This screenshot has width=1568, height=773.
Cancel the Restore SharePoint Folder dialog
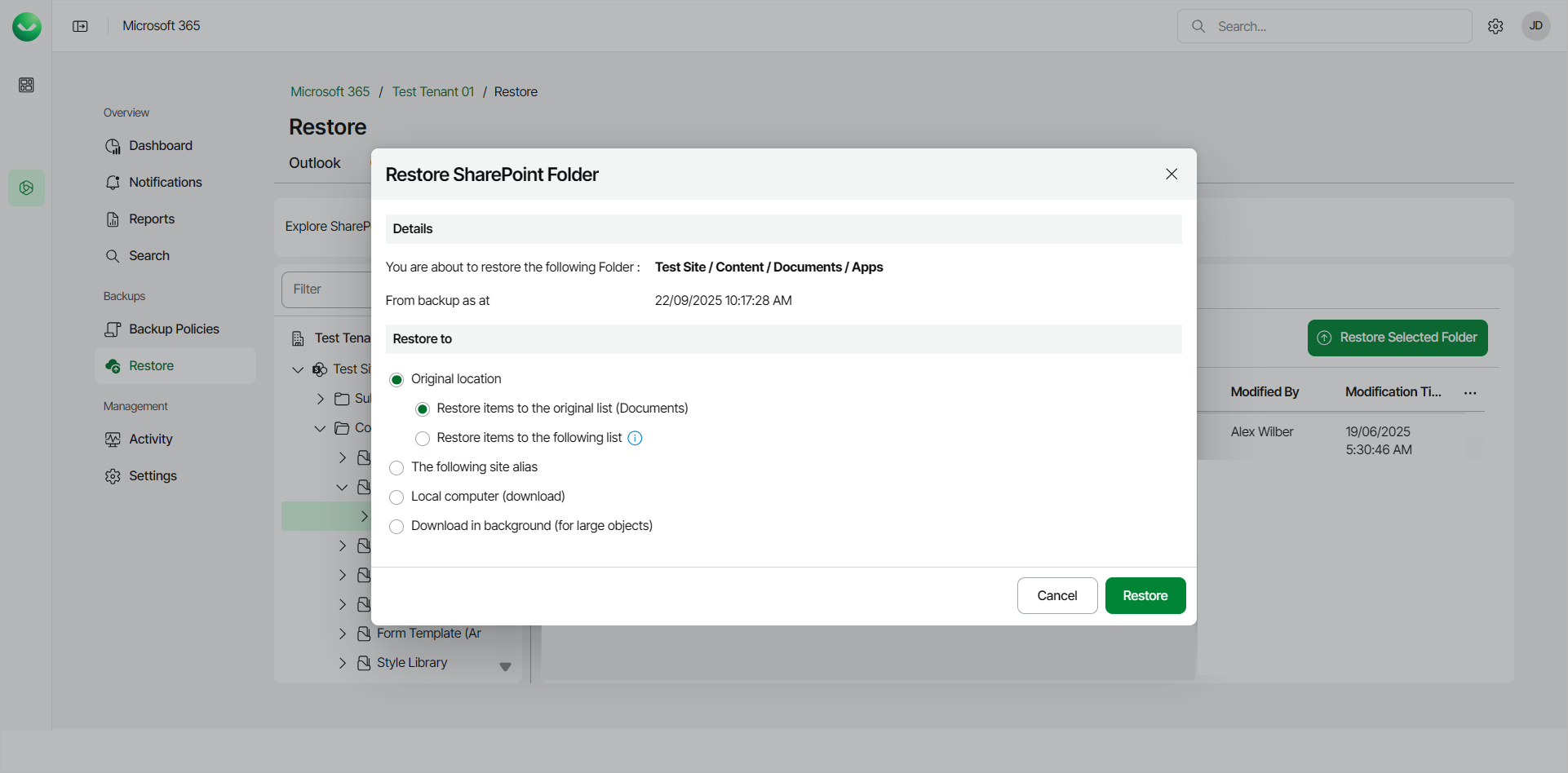(1056, 596)
